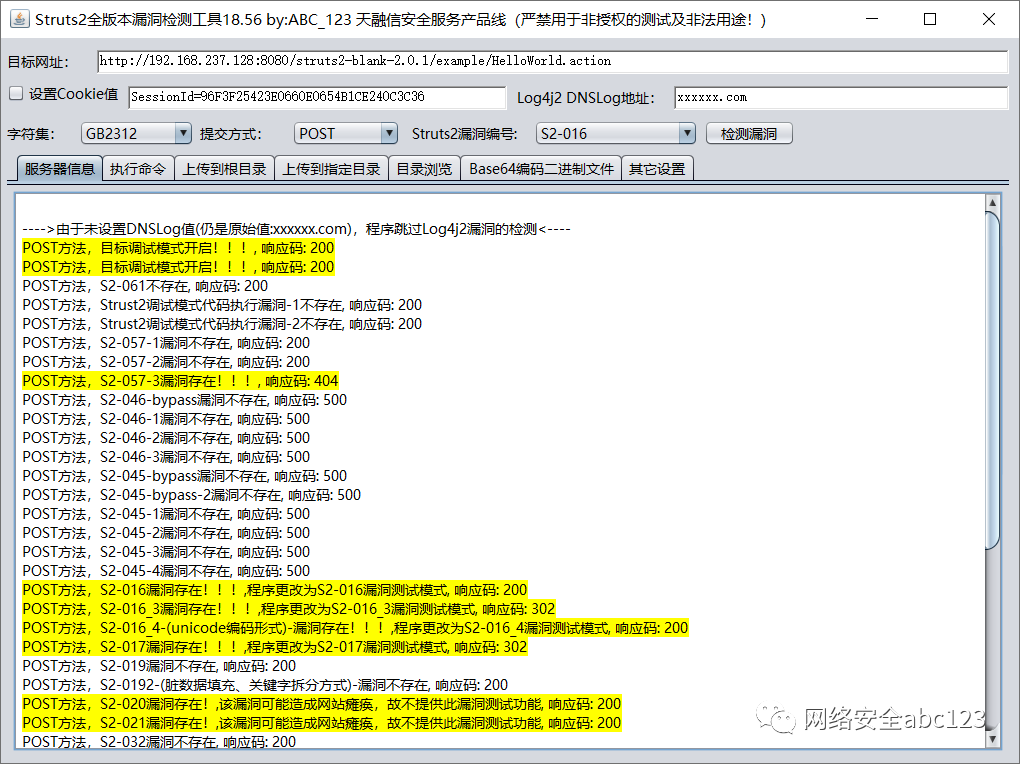
Task: Click the S2-045-4漏洞不存在 line
Action: [167, 570]
